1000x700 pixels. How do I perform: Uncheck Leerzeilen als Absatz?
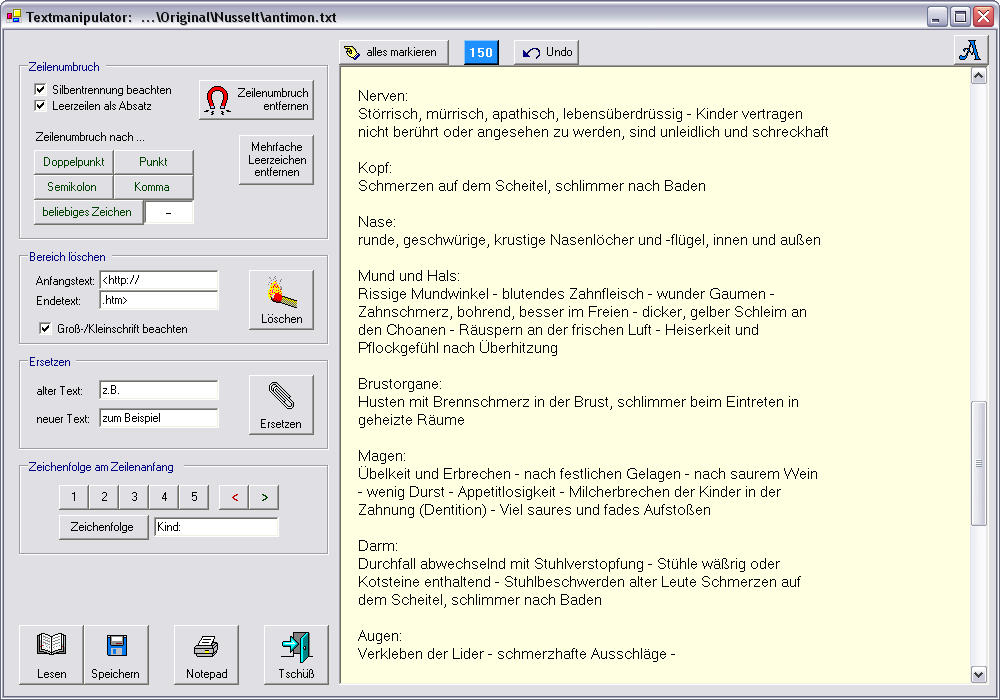(x=42, y=105)
